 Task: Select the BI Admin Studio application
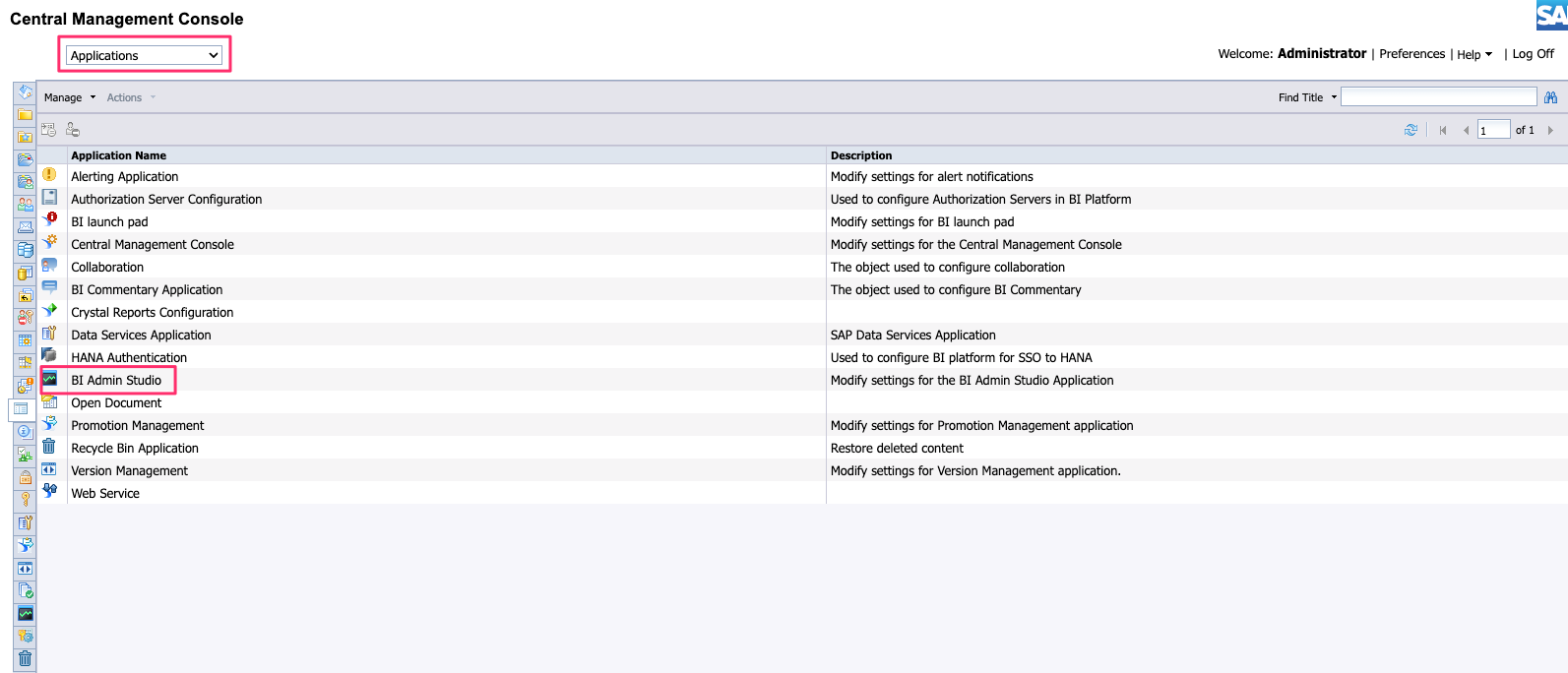point(116,380)
